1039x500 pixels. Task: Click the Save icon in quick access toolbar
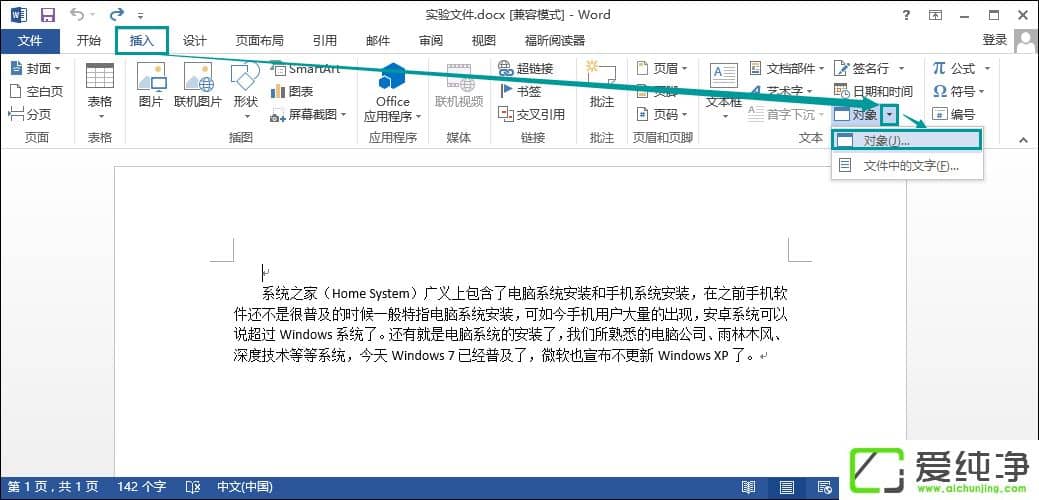[x=47, y=15]
